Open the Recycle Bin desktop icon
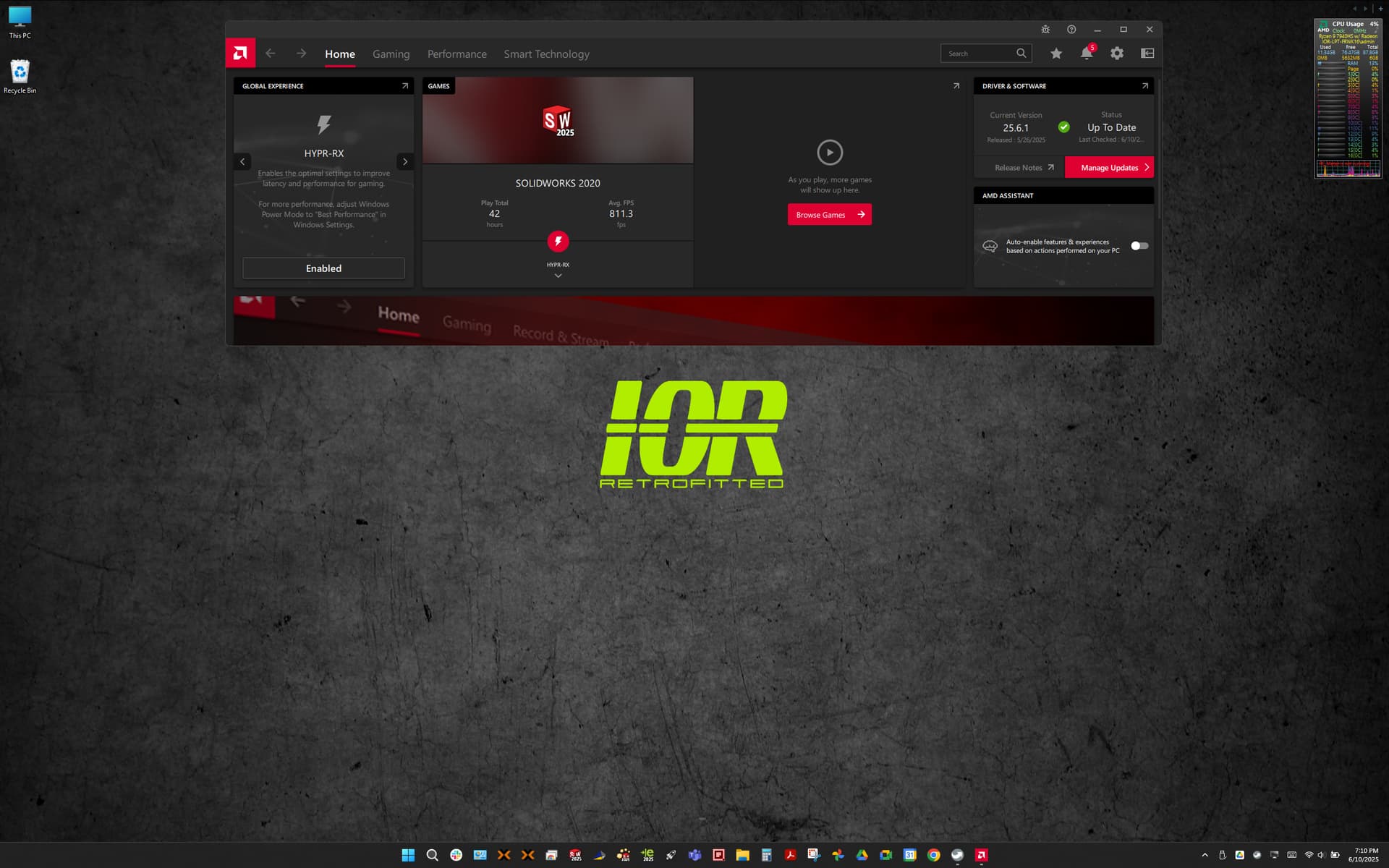Viewport: 1389px width, 868px height. [20, 77]
